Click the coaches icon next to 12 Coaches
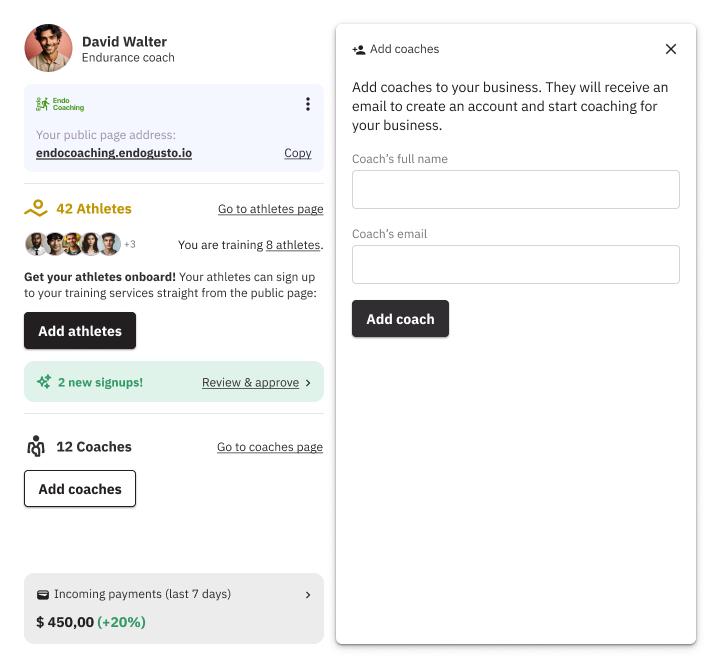Image resolution: width=720 pixels, height=668 pixels. pyautogui.click(x=36, y=447)
